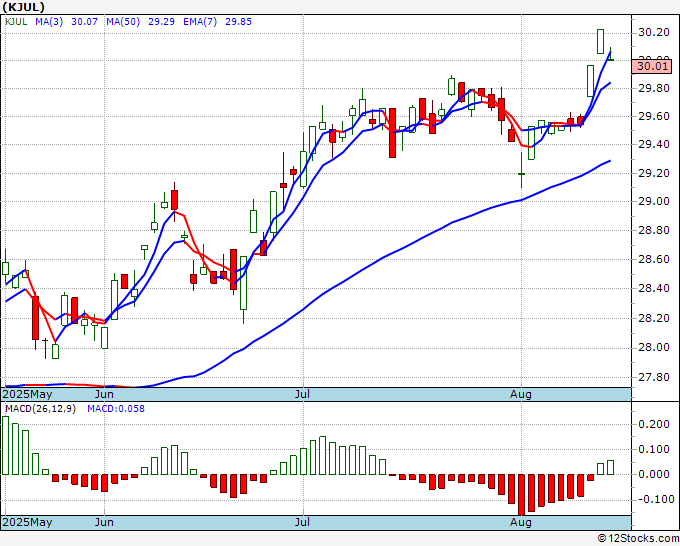Click the first tall green MACD bar in May
The image size is (680, 546).
(x=5, y=445)
